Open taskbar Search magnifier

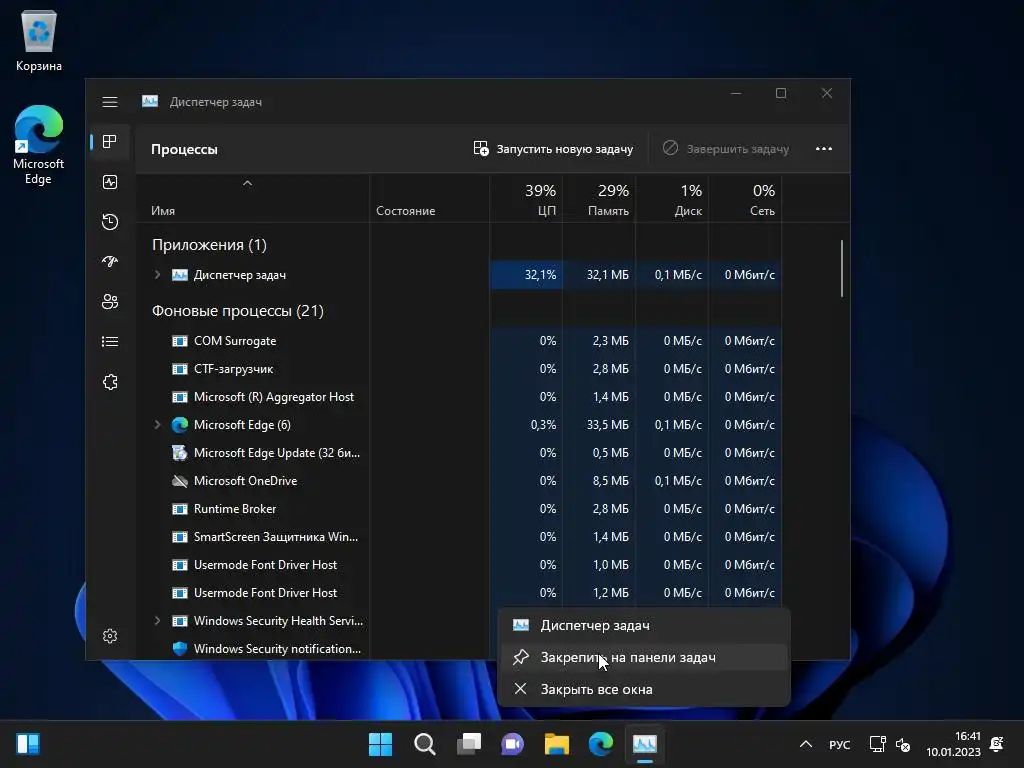coord(424,744)
